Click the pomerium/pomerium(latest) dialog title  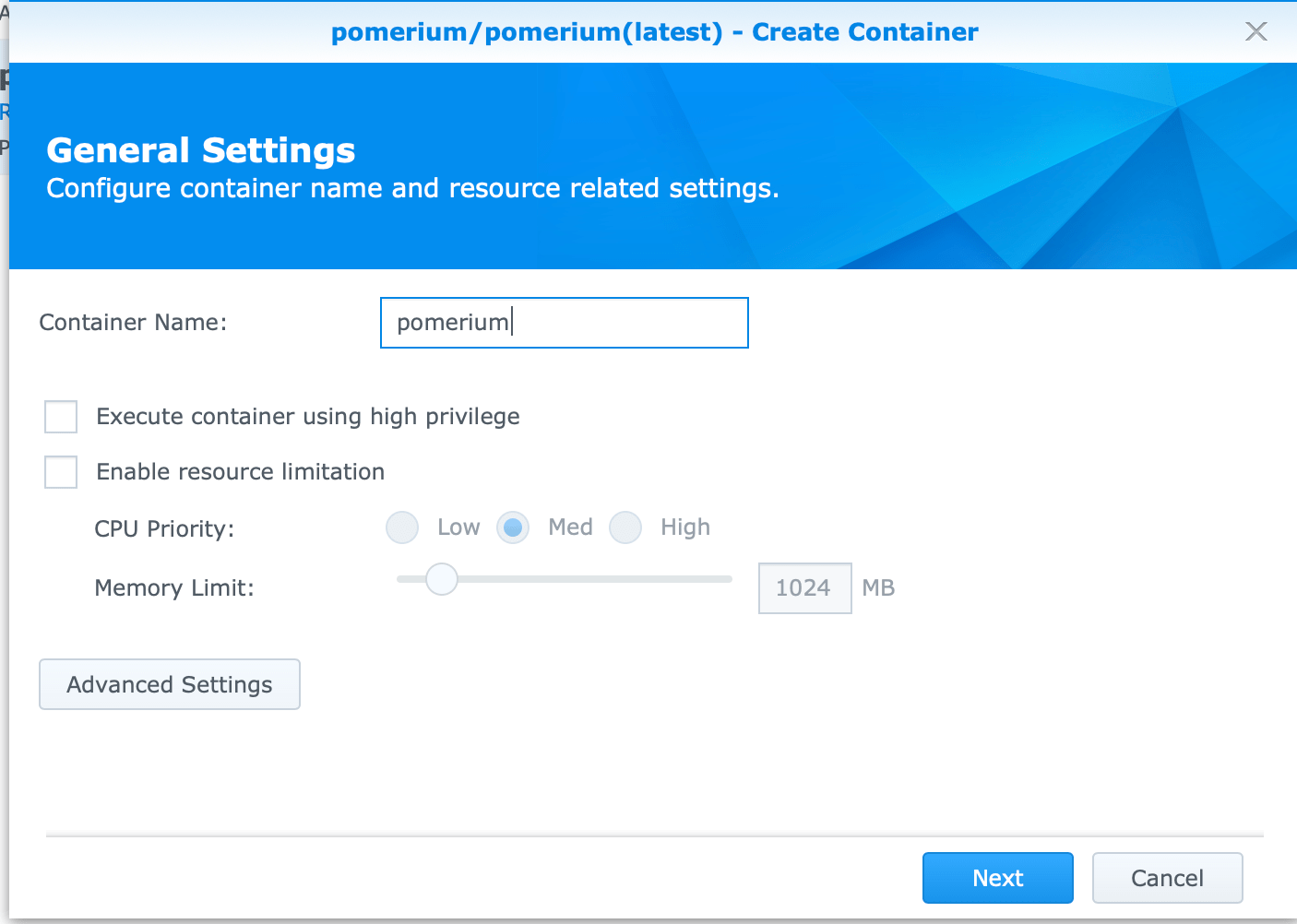point(655,31)
